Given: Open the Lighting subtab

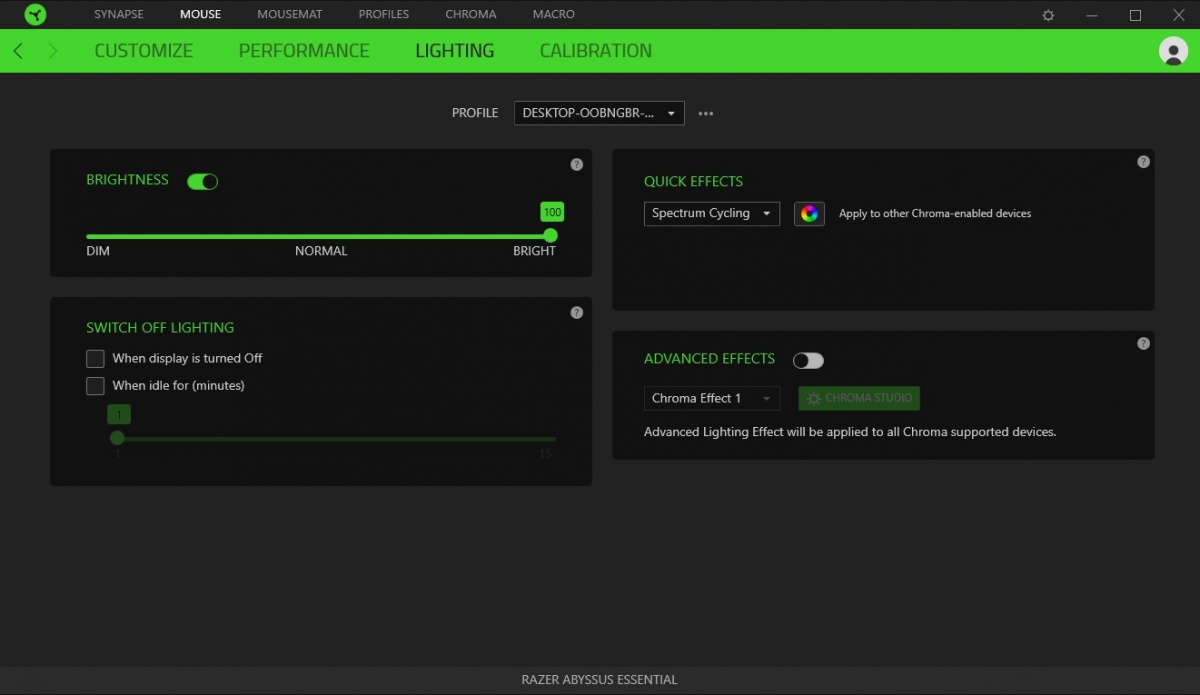Looking at the screenshot, I should click(x=455, y=51).
